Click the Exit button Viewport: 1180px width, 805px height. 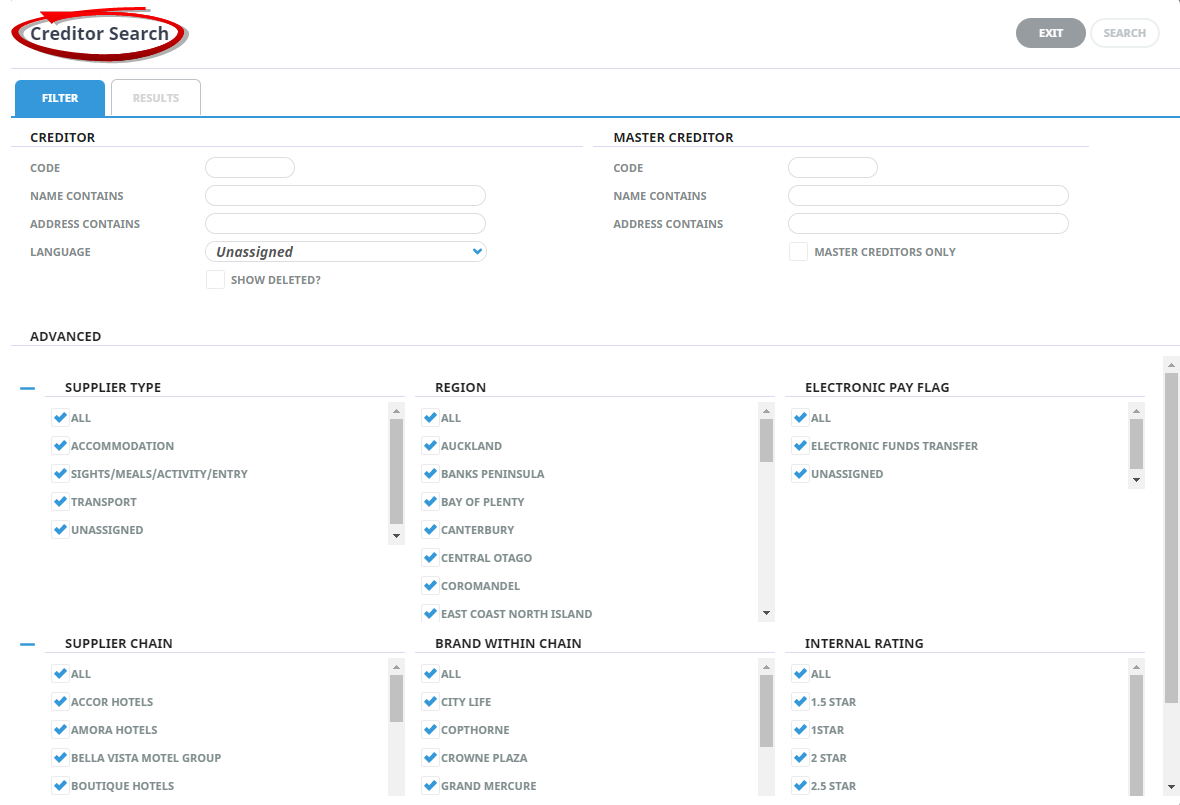pyautogui.click(x=1050, y=33)
